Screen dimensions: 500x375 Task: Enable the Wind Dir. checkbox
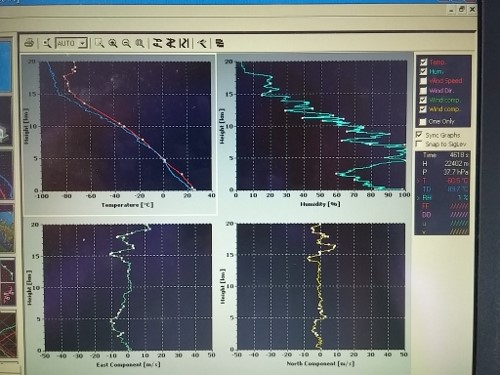pyautogui.click(x=423, y=90)
